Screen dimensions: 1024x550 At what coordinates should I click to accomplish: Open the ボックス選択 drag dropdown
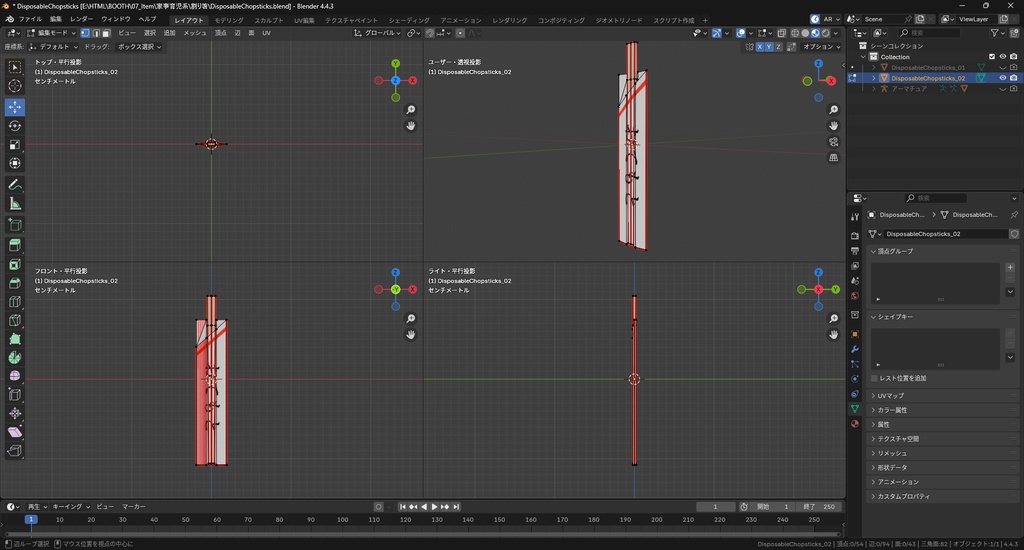140,47
